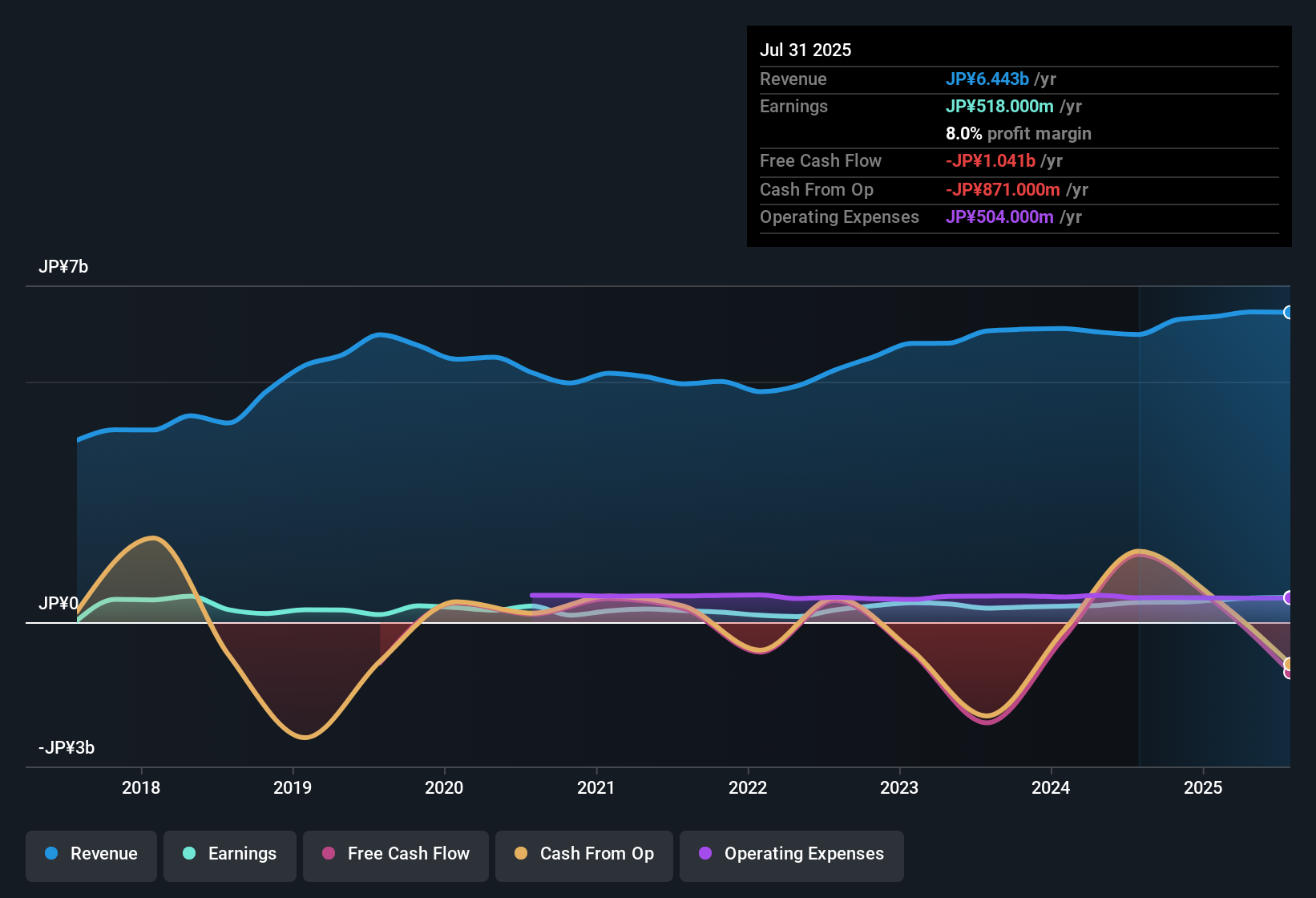1316x898 pixels.
Task: Select the 2022 year label on axis
Action: click(748, 788)
